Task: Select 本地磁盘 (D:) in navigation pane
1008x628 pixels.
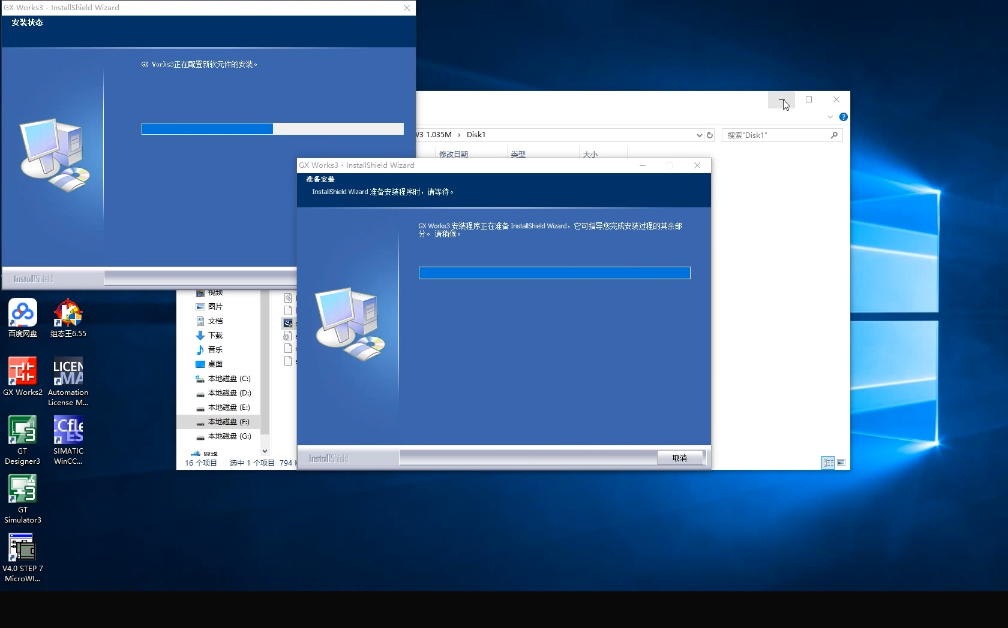Action: click(223, 393)
